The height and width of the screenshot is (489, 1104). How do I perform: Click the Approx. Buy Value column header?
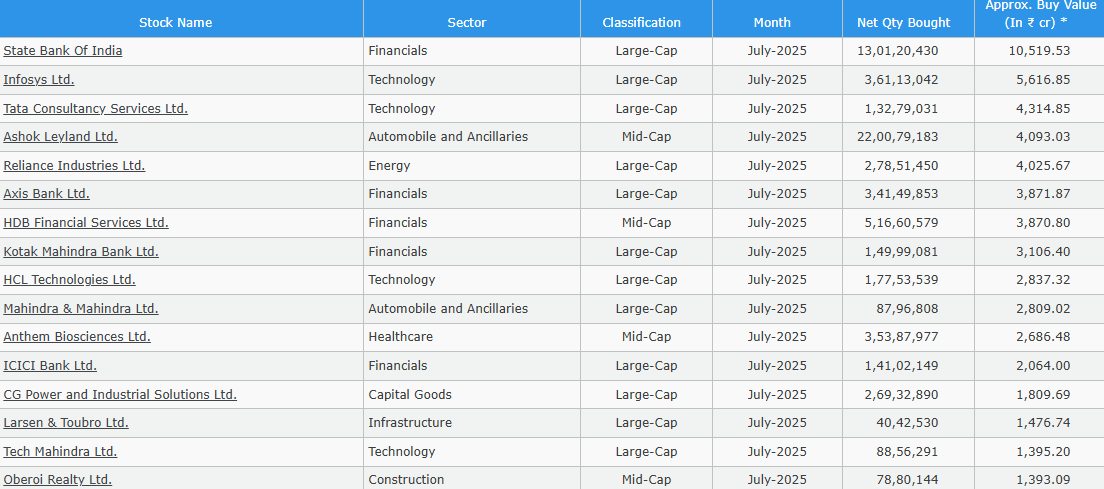(1041, 14)
